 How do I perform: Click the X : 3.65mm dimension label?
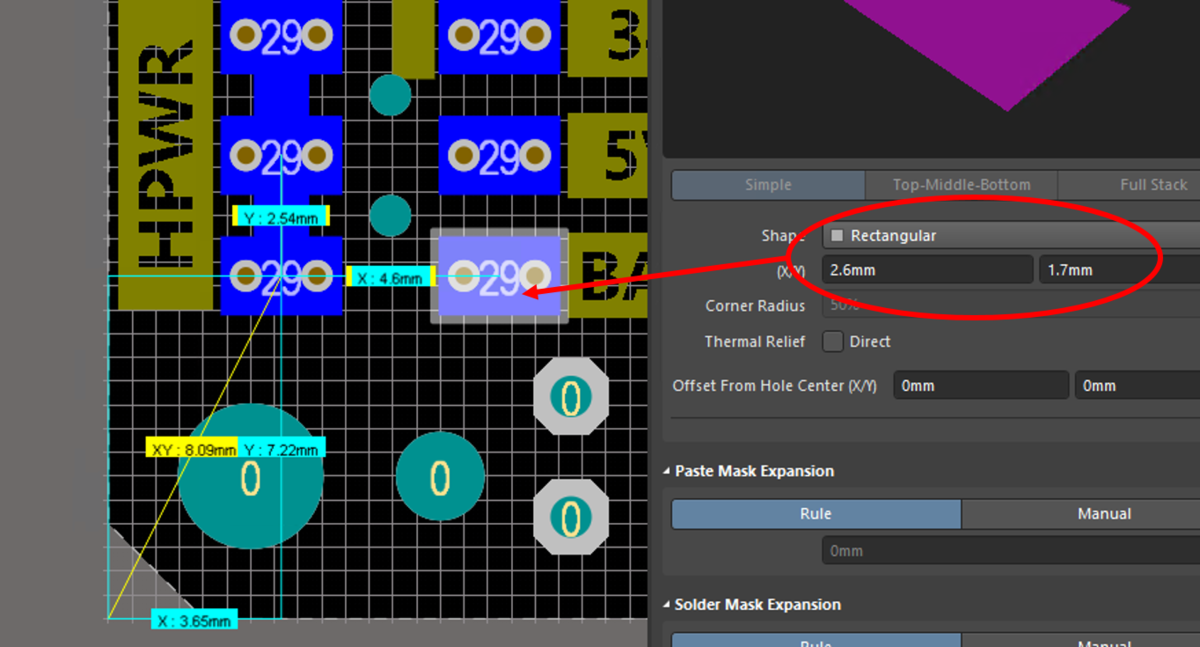194,621
